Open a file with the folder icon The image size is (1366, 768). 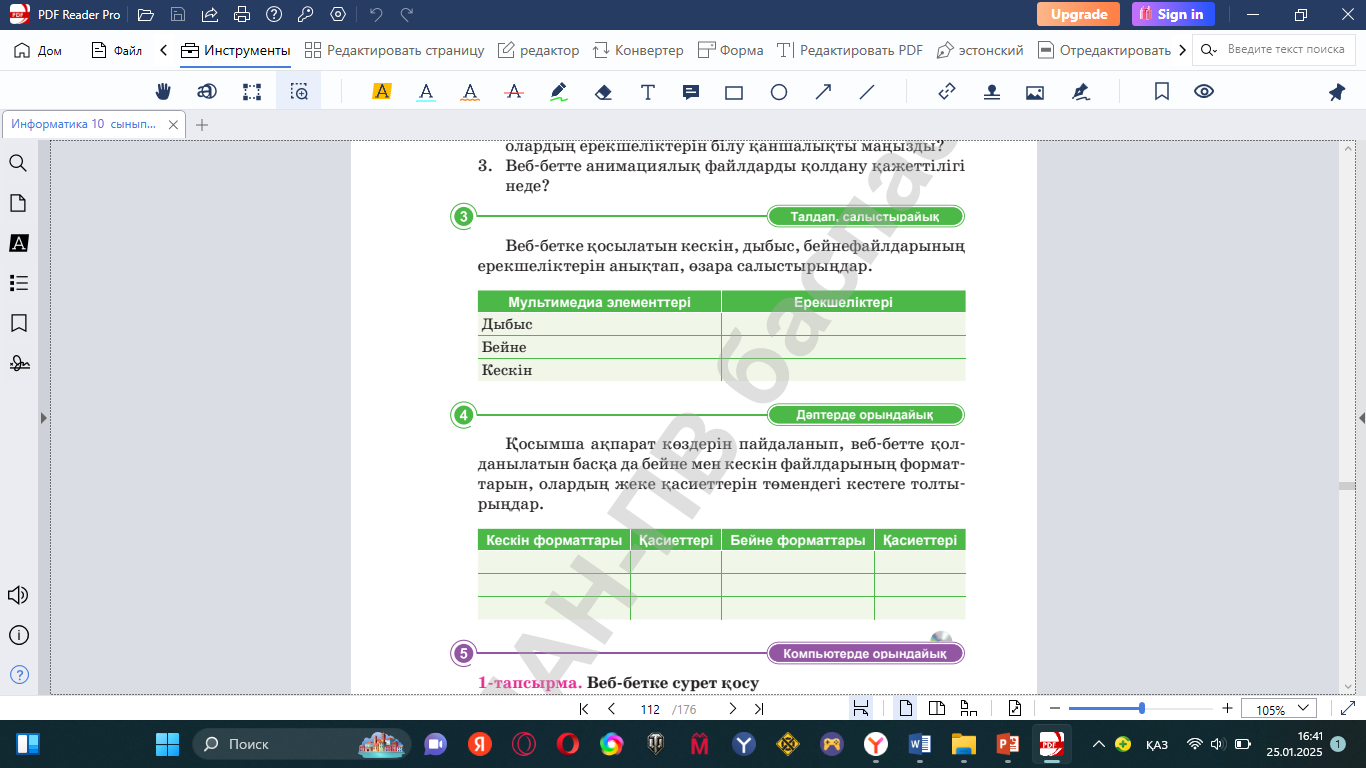point(146,14)
